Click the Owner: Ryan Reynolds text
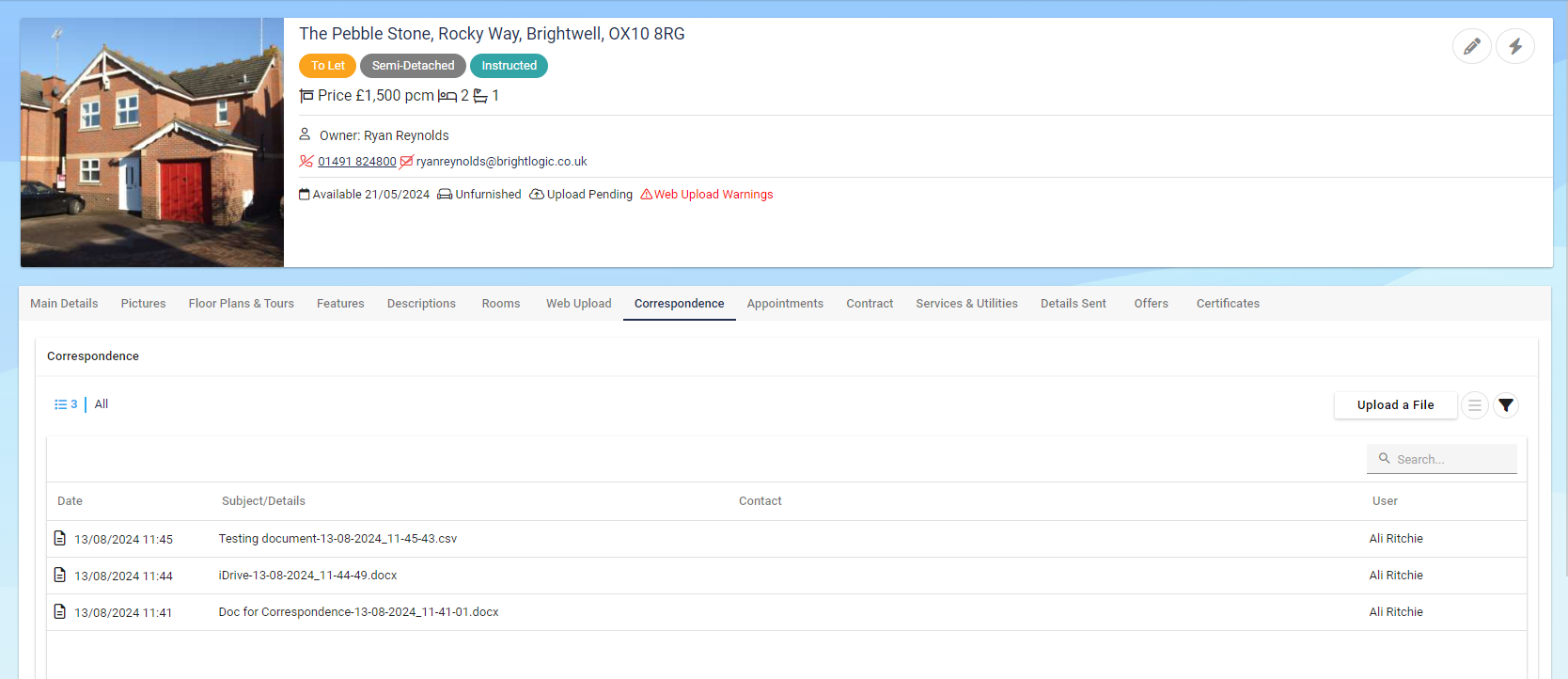Screen dimensions: 1568x679 pos(384,135)
